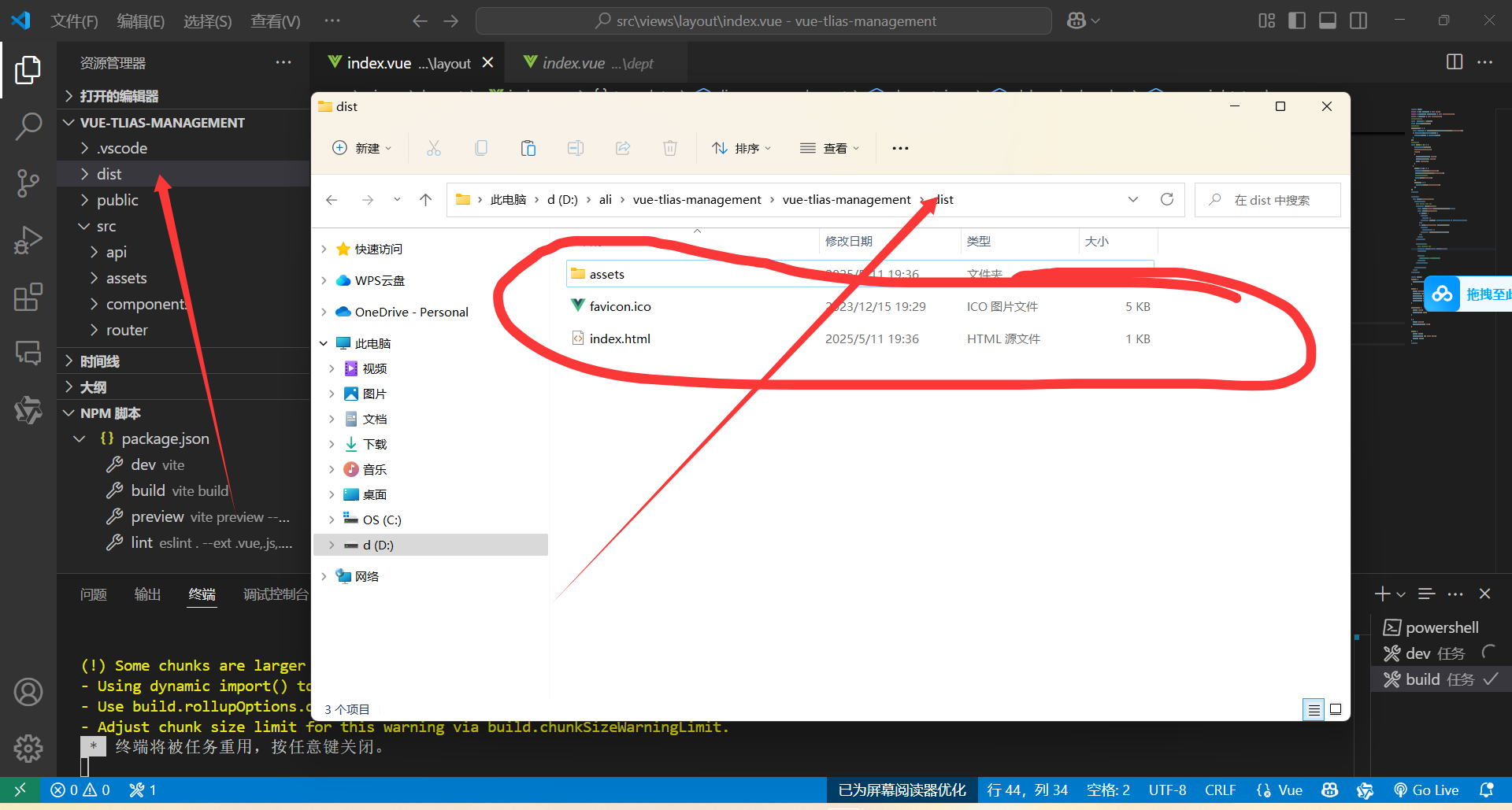
Task: Open the Extensions view
Action: click(28, 297)
